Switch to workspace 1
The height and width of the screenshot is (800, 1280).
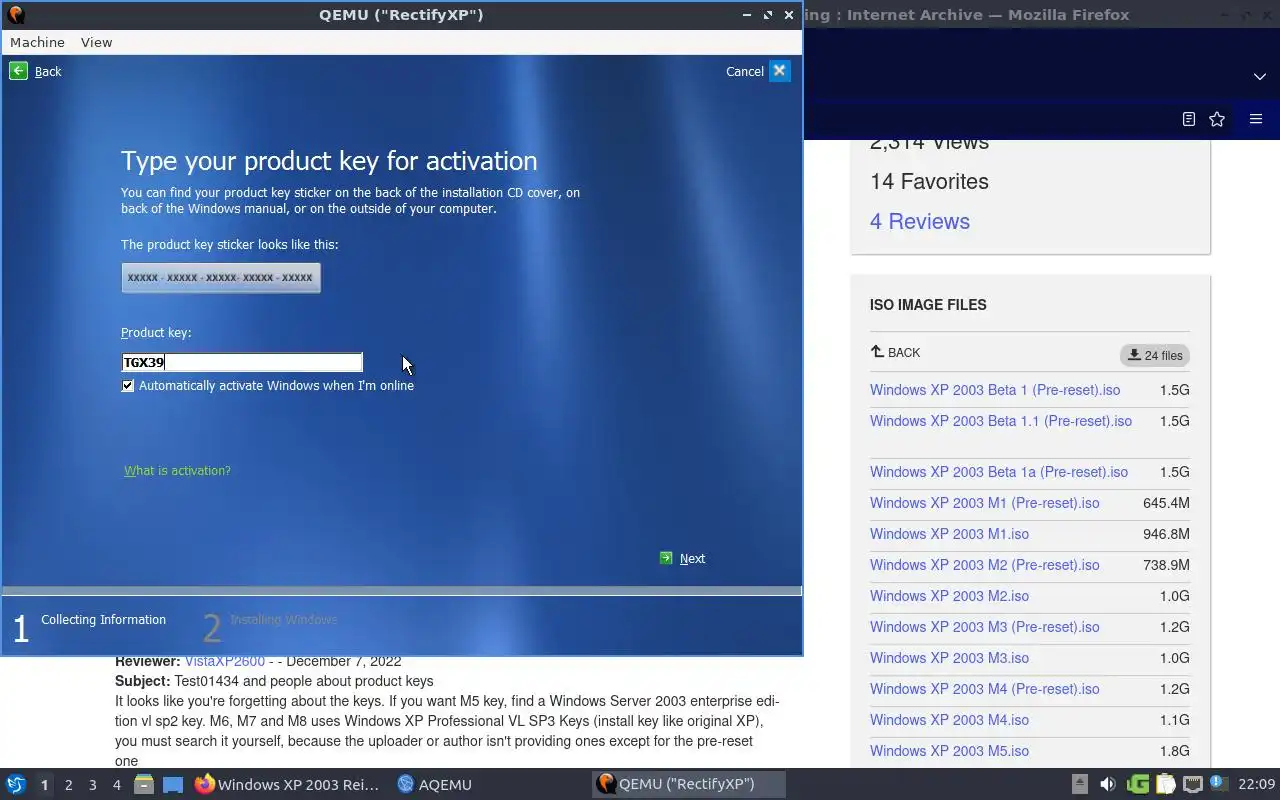pyautogui.click(x=44, y=785)
